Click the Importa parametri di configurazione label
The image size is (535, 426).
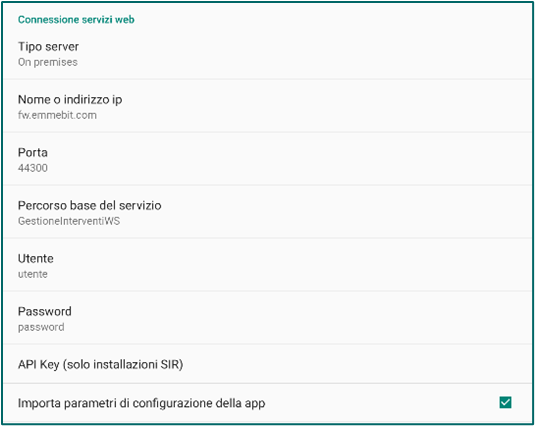coord(141,403)
